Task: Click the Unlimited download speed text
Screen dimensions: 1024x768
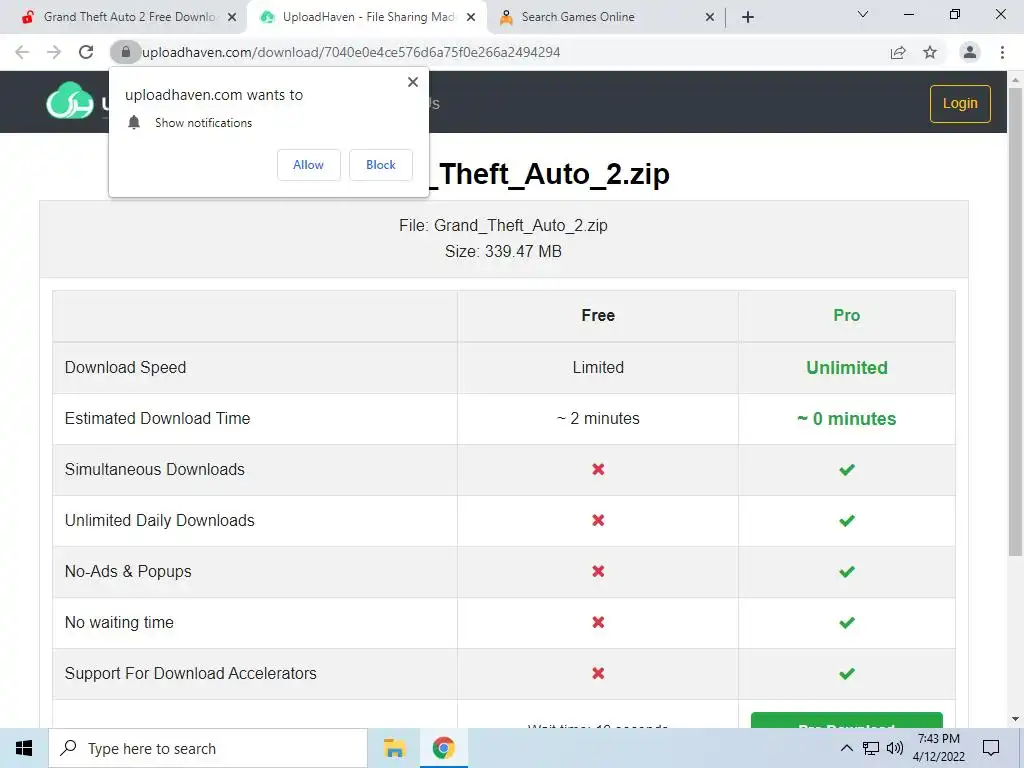Action: pyautogui.click(x=846, y=368)
